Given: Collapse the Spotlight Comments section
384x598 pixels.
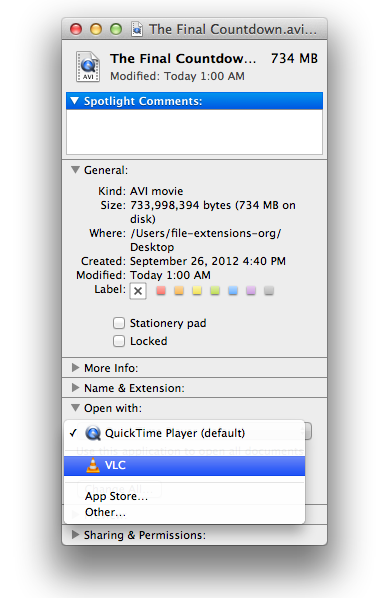Looking at the screenshot, I should pos(75,101).
